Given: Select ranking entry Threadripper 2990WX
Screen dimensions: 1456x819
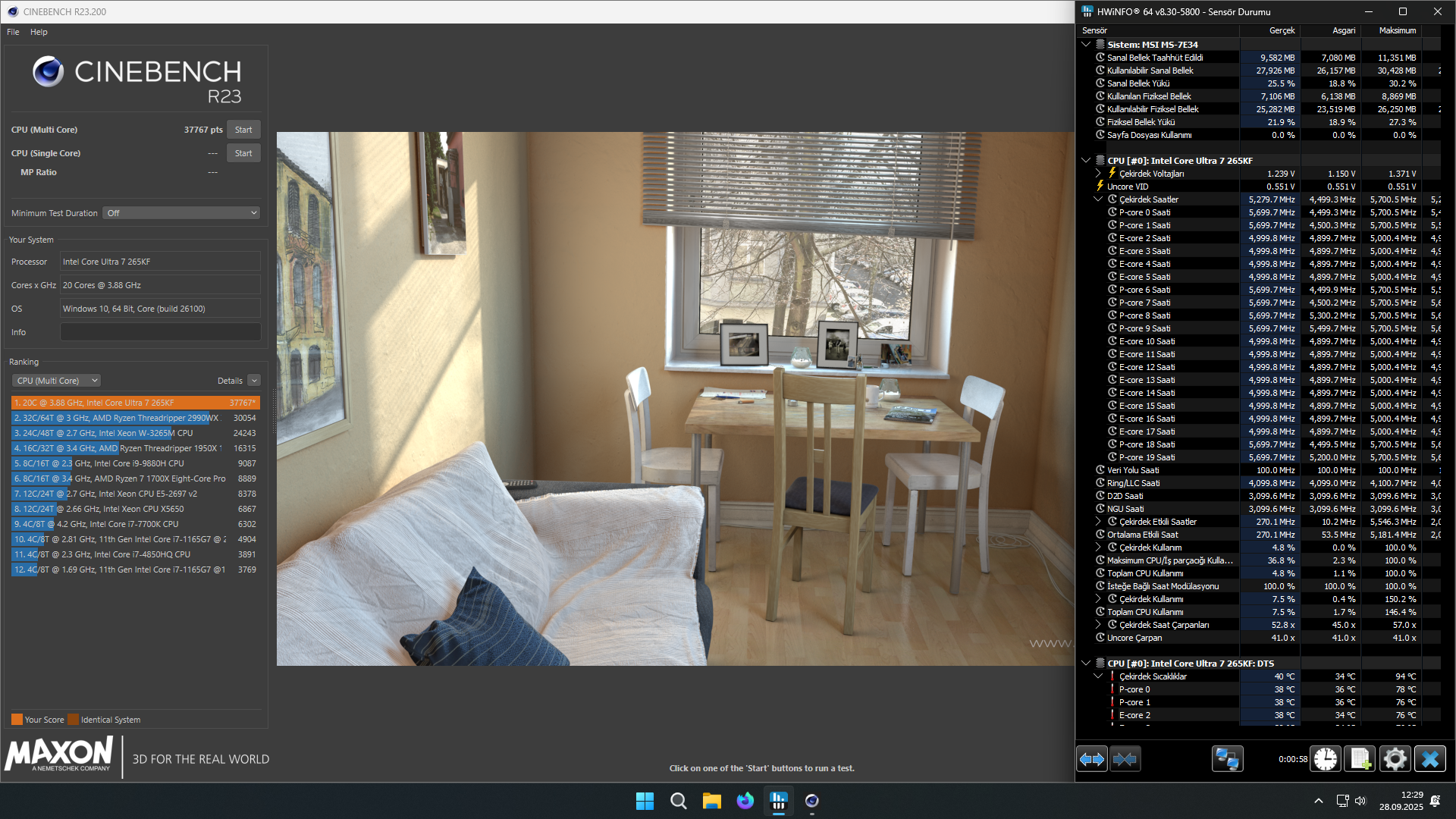Looking at the screenshot, I should click(x=136, y=418).
